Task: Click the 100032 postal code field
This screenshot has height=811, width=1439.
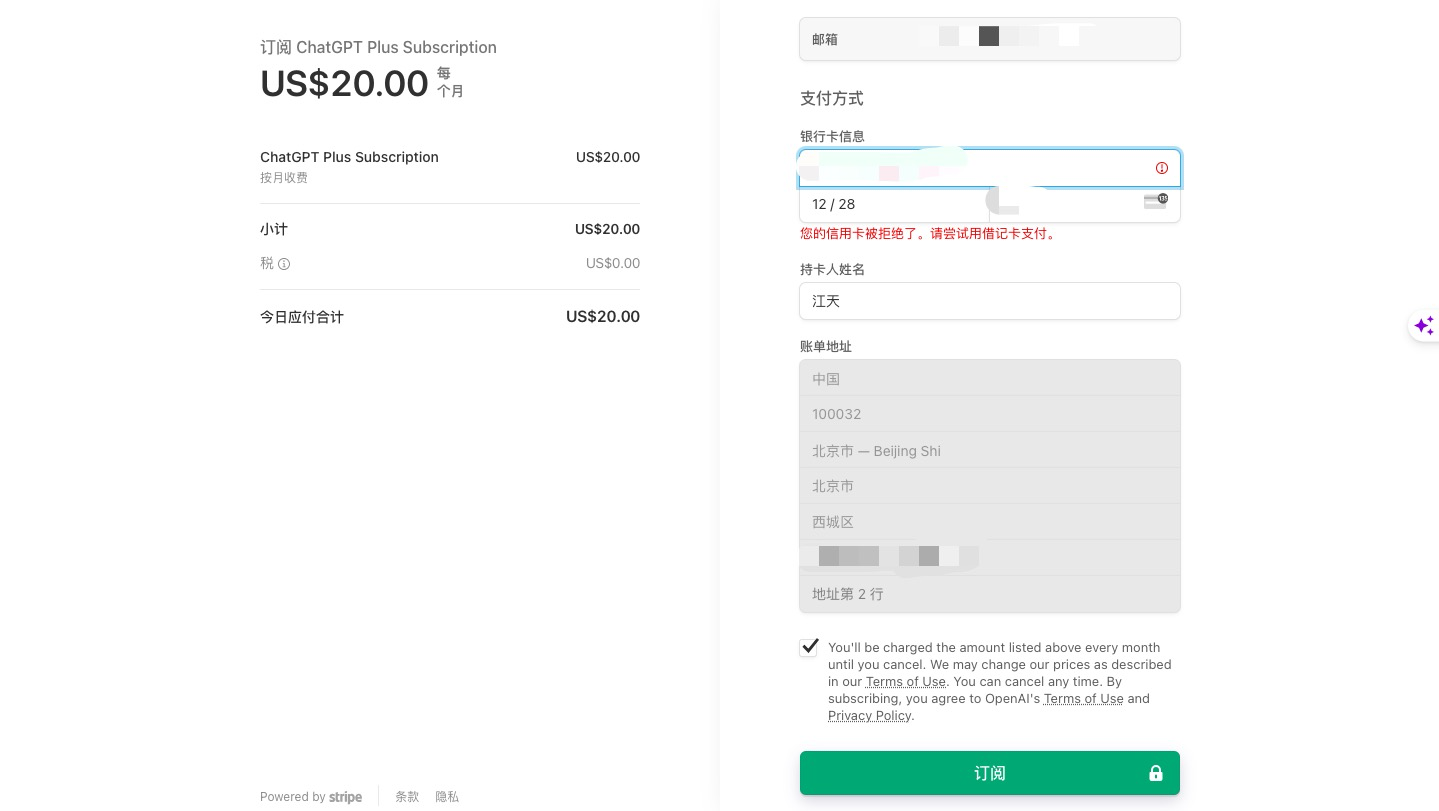Action: click(990, 414)
